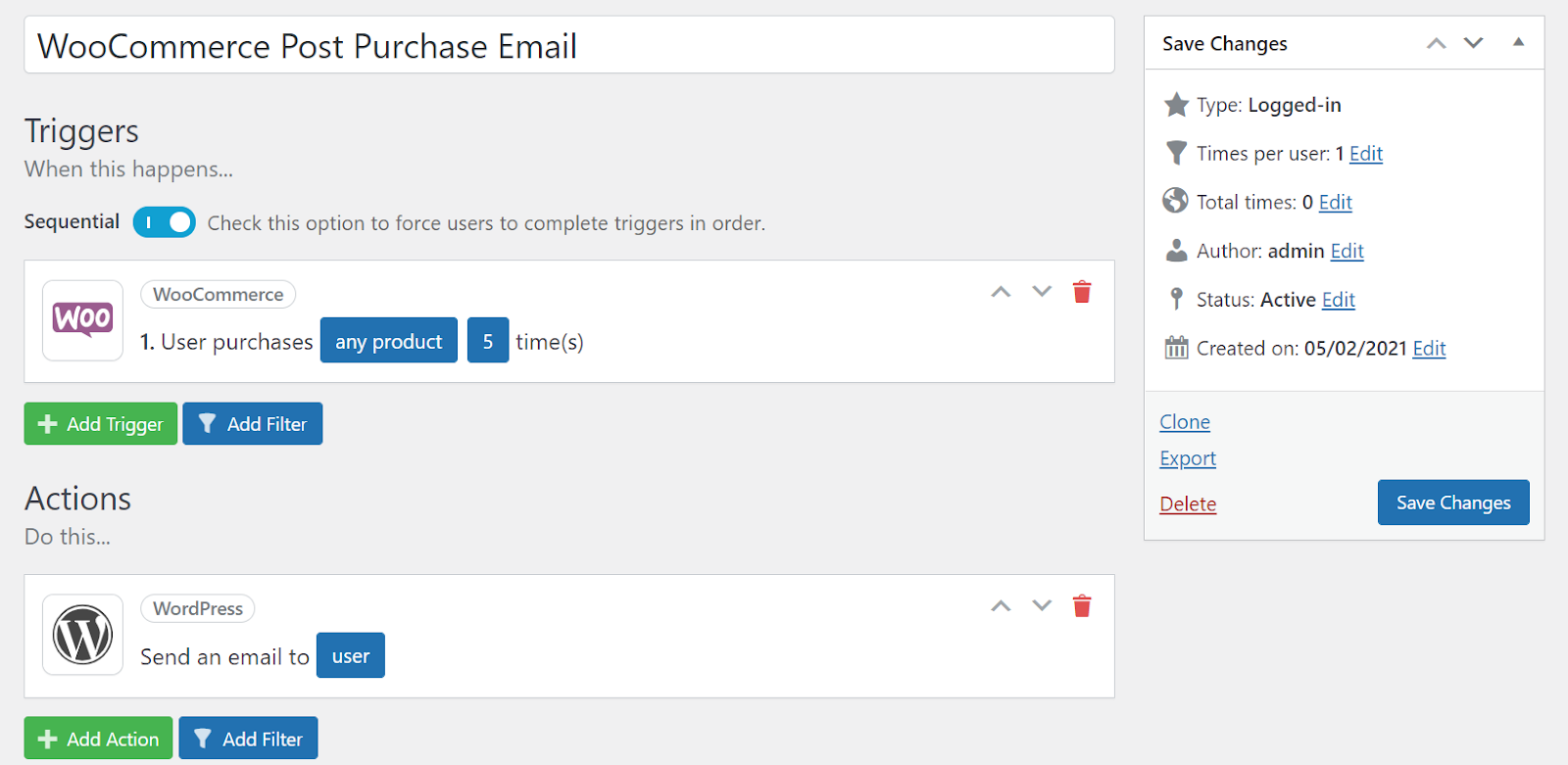
Task: Move WooCommerce trigger up with arrow
Action: point(1001,292)
